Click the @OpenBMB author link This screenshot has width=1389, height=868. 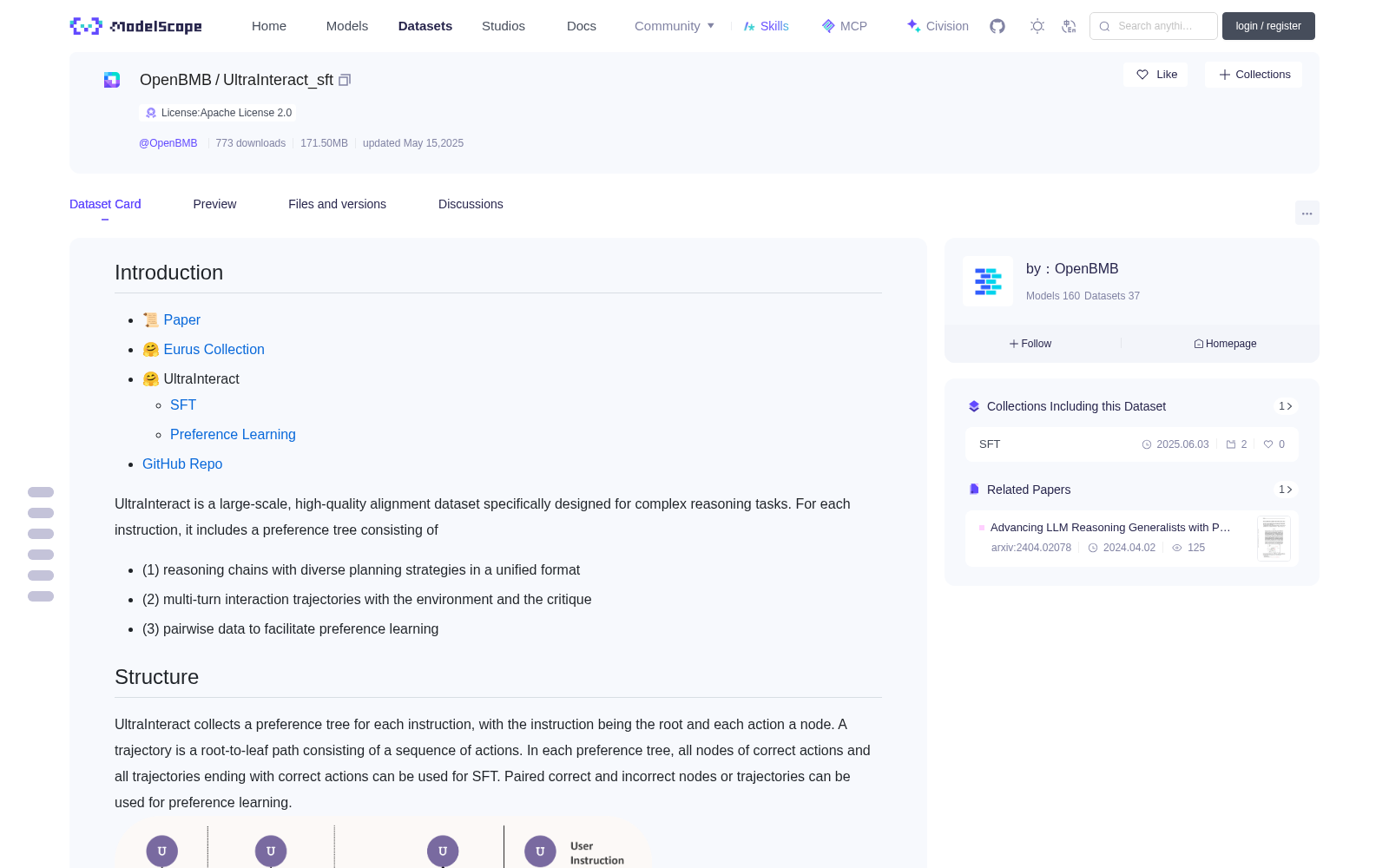click(x=168, y=143)
